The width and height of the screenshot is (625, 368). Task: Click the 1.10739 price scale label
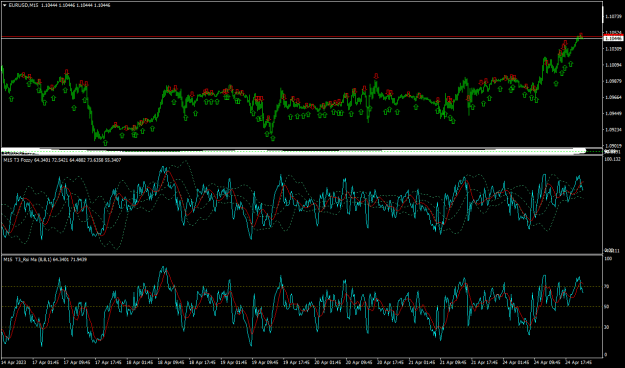click(x=613, y=16)
